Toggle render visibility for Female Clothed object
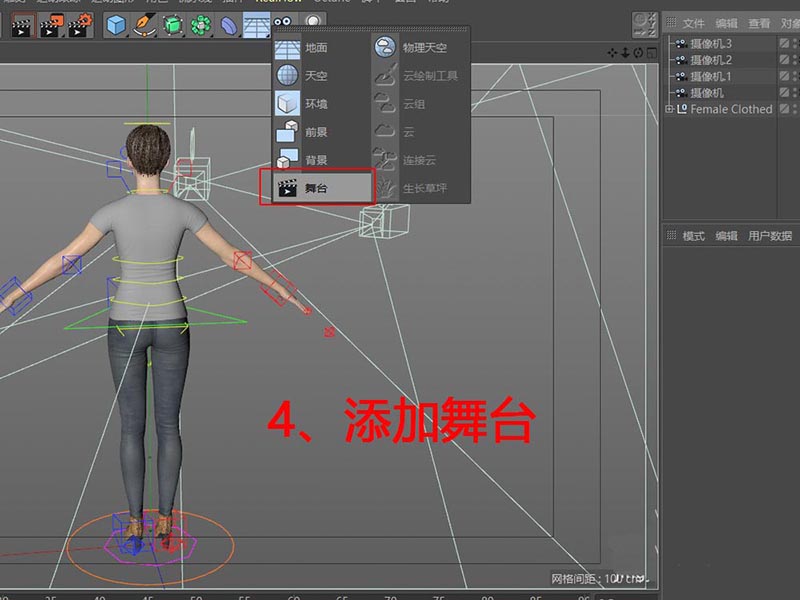This screenshot has width=800, height=600. [x=795, y=112]
